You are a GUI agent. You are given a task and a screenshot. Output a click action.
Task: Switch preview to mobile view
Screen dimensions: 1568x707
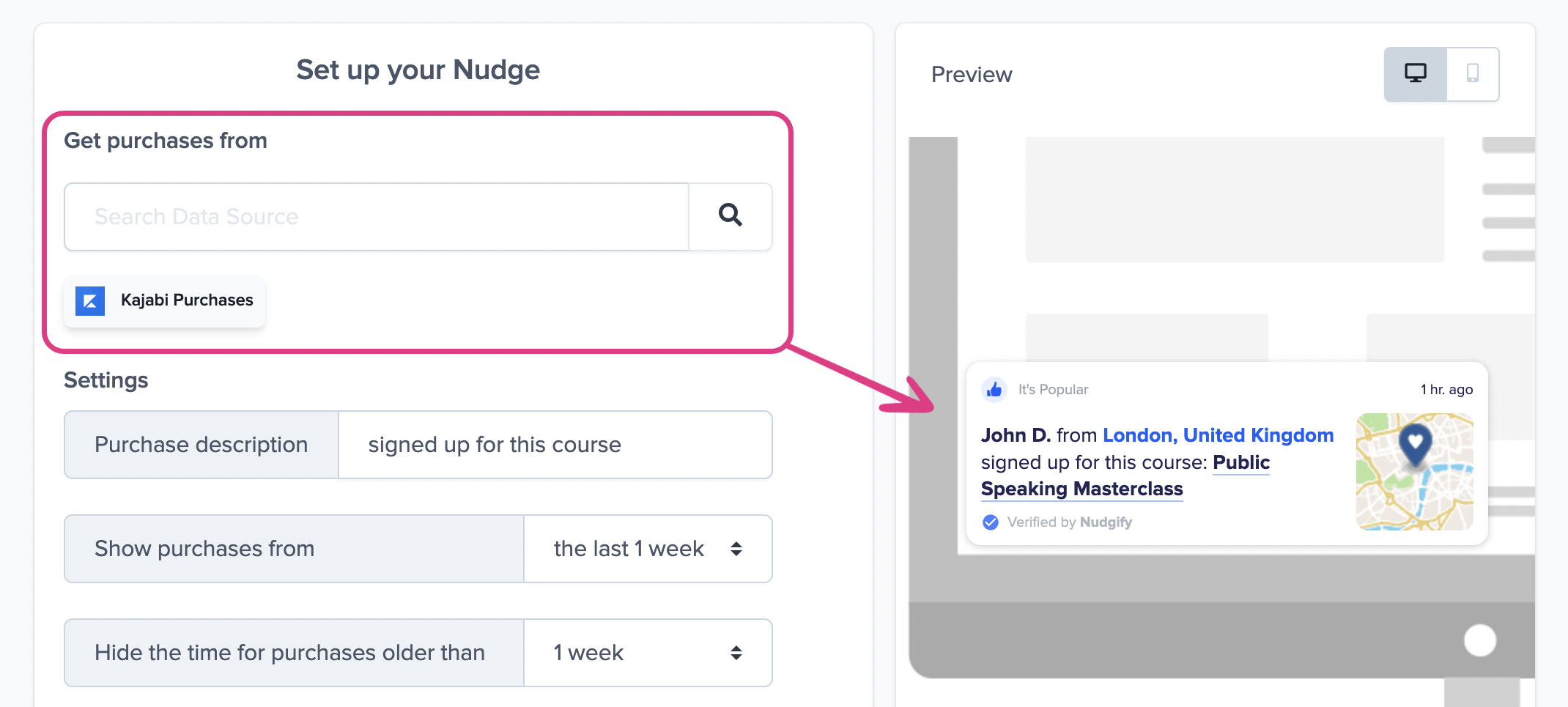coord(1472,74)
